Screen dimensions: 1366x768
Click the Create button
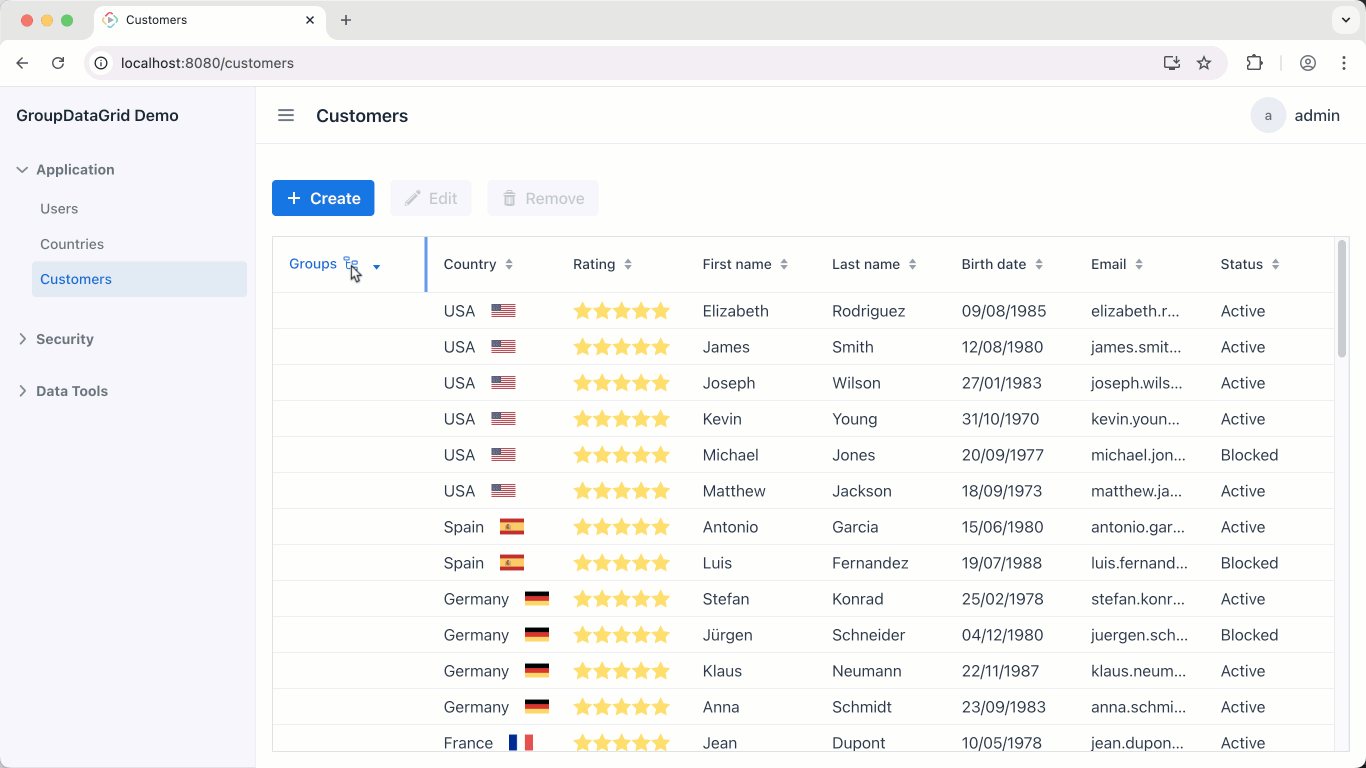click(x=323, y=198)
